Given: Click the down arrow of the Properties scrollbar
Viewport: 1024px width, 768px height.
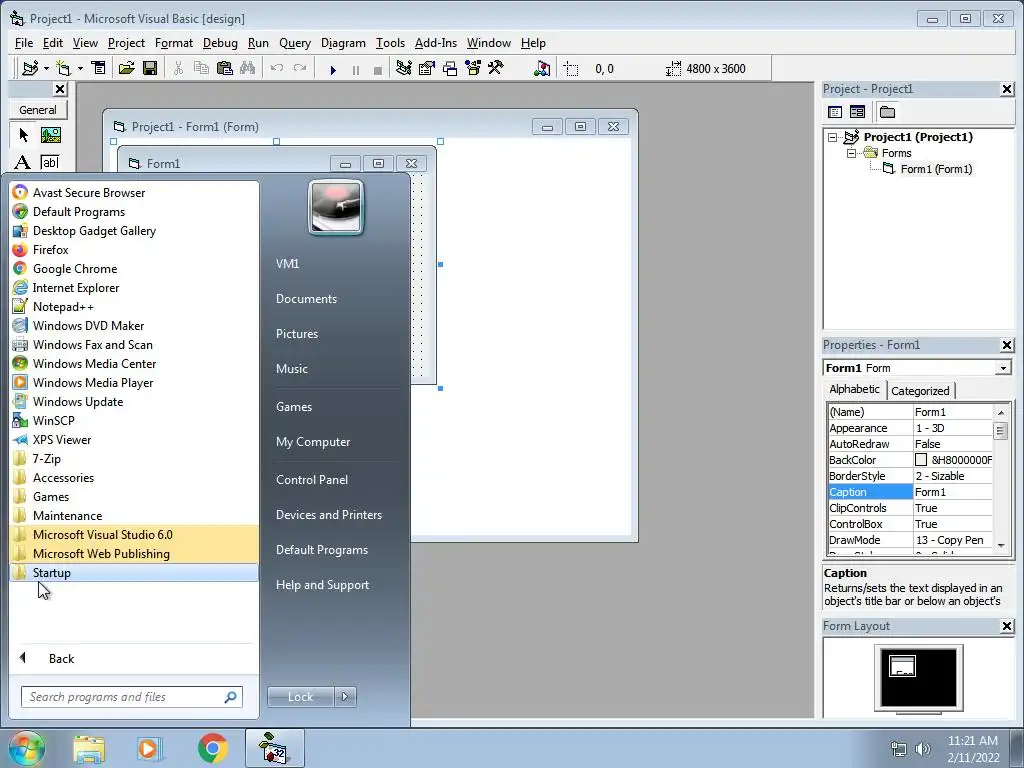Looking at the screenshot, I should [x=1000, y=545].
